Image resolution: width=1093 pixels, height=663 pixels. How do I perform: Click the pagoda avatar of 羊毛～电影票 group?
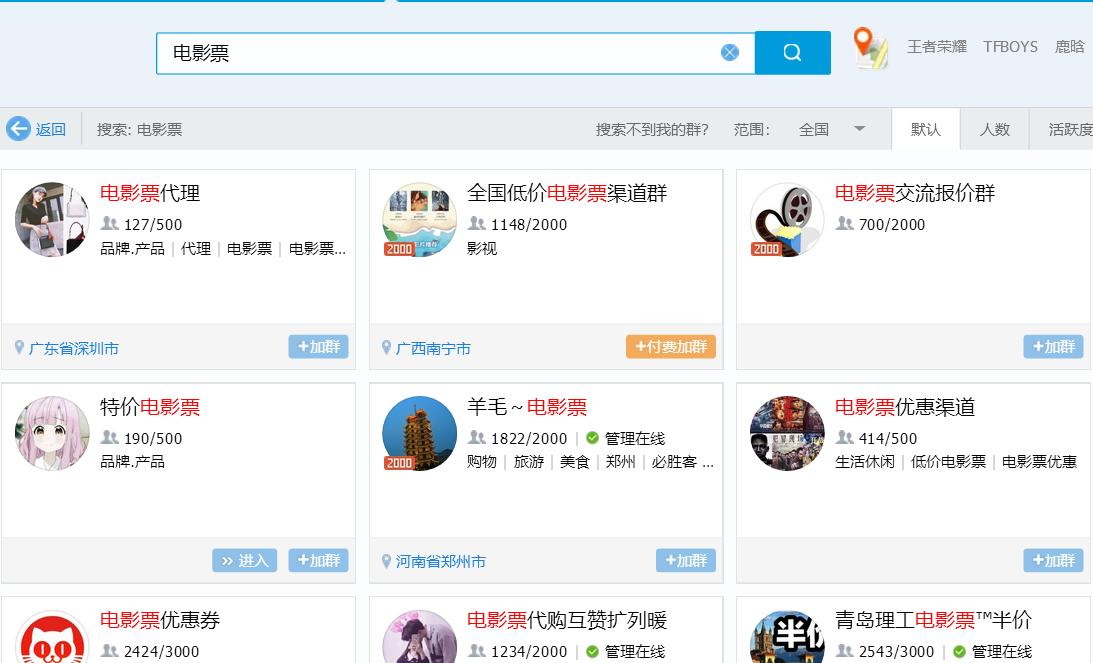tap(419, 432)
